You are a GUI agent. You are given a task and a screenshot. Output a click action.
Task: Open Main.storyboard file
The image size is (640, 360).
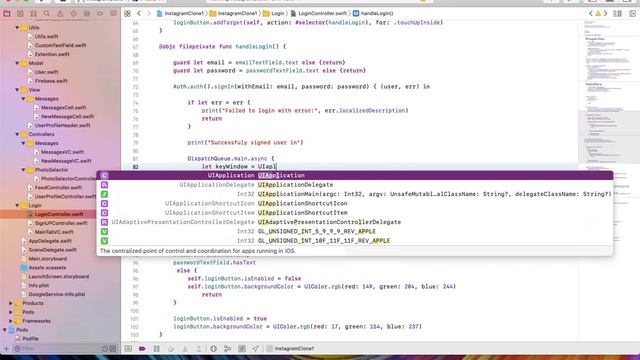(47, 259)
